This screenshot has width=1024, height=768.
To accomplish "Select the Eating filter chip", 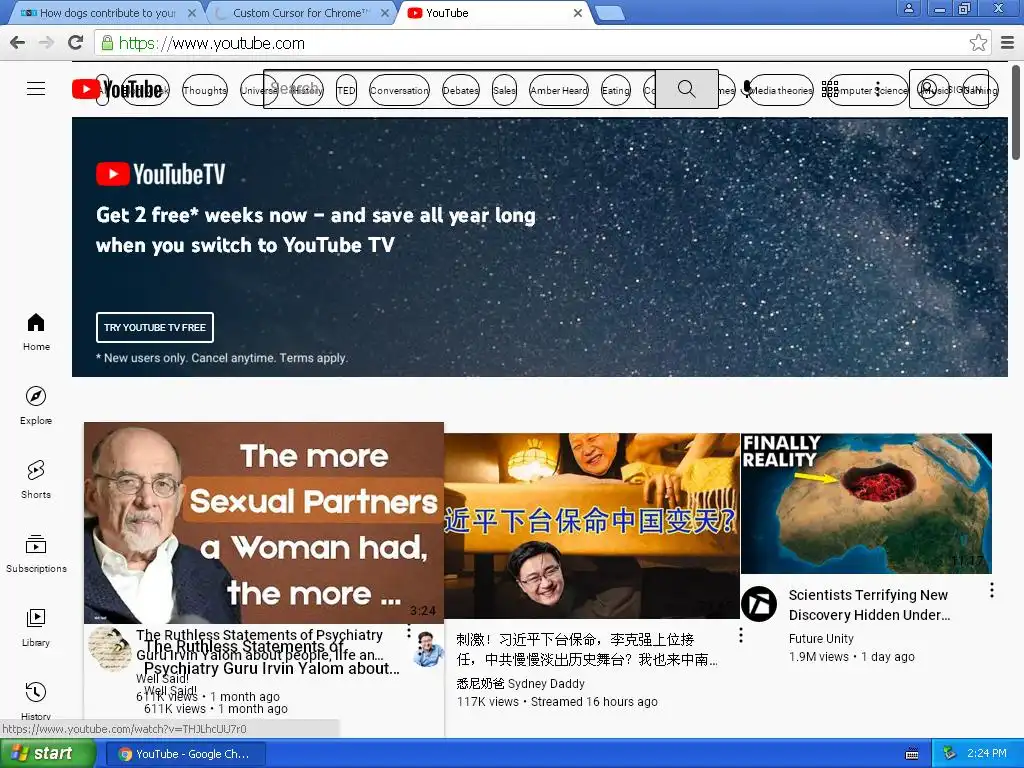I will pyautogui.click(x=615, y=91).
